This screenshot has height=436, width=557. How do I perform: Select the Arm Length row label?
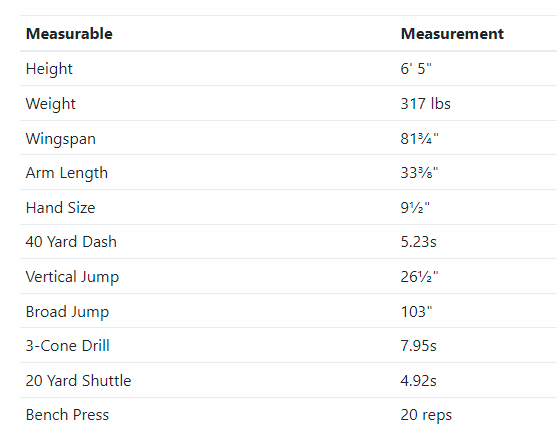[x=67, y=173]
